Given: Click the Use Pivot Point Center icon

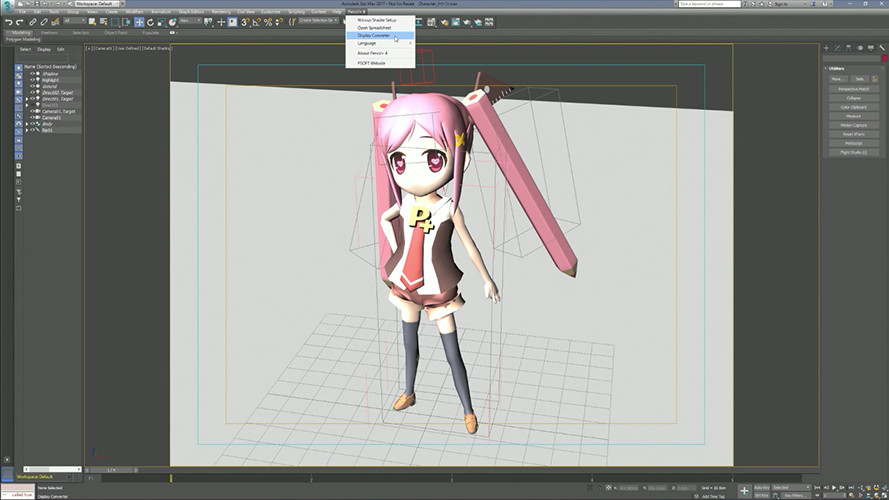Looking at the screenshot, I should coord(208,22).
